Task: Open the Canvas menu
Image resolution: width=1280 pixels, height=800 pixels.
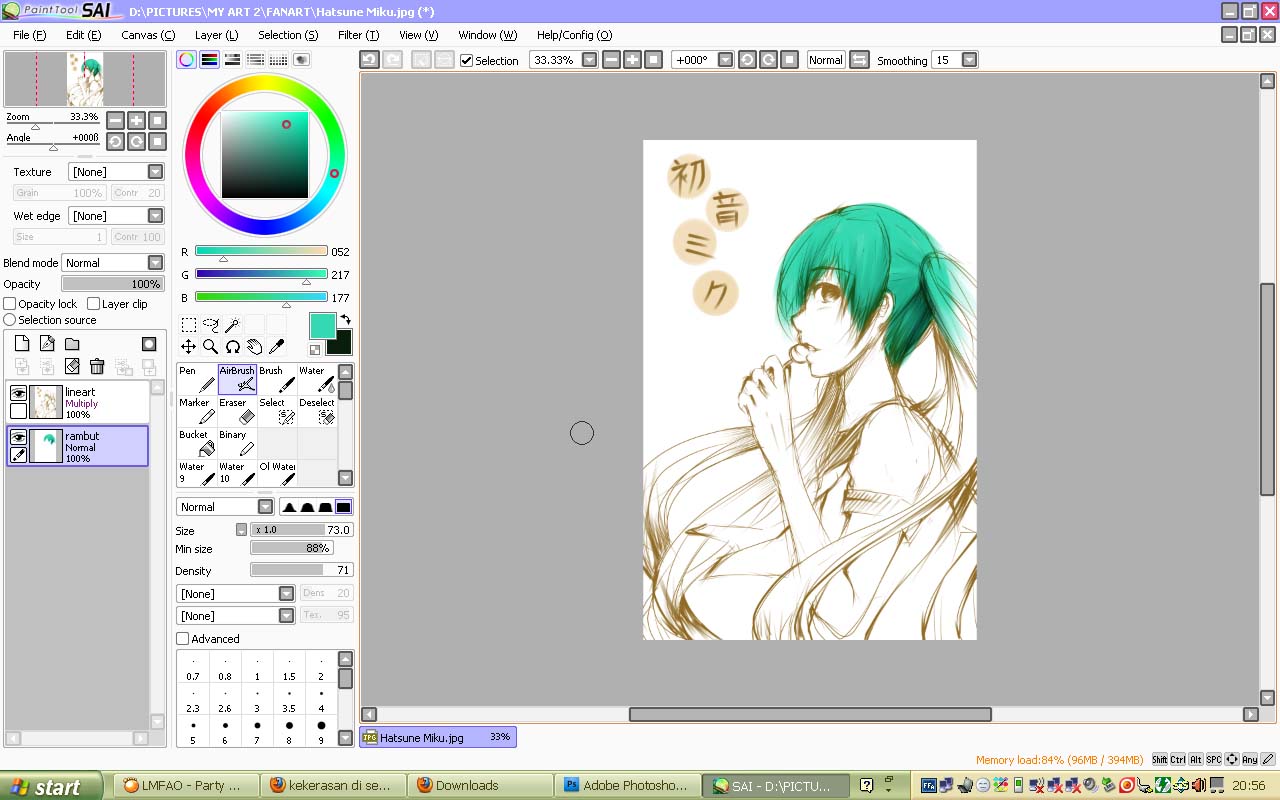Action: pyautogui.click(x=148, y=35)
